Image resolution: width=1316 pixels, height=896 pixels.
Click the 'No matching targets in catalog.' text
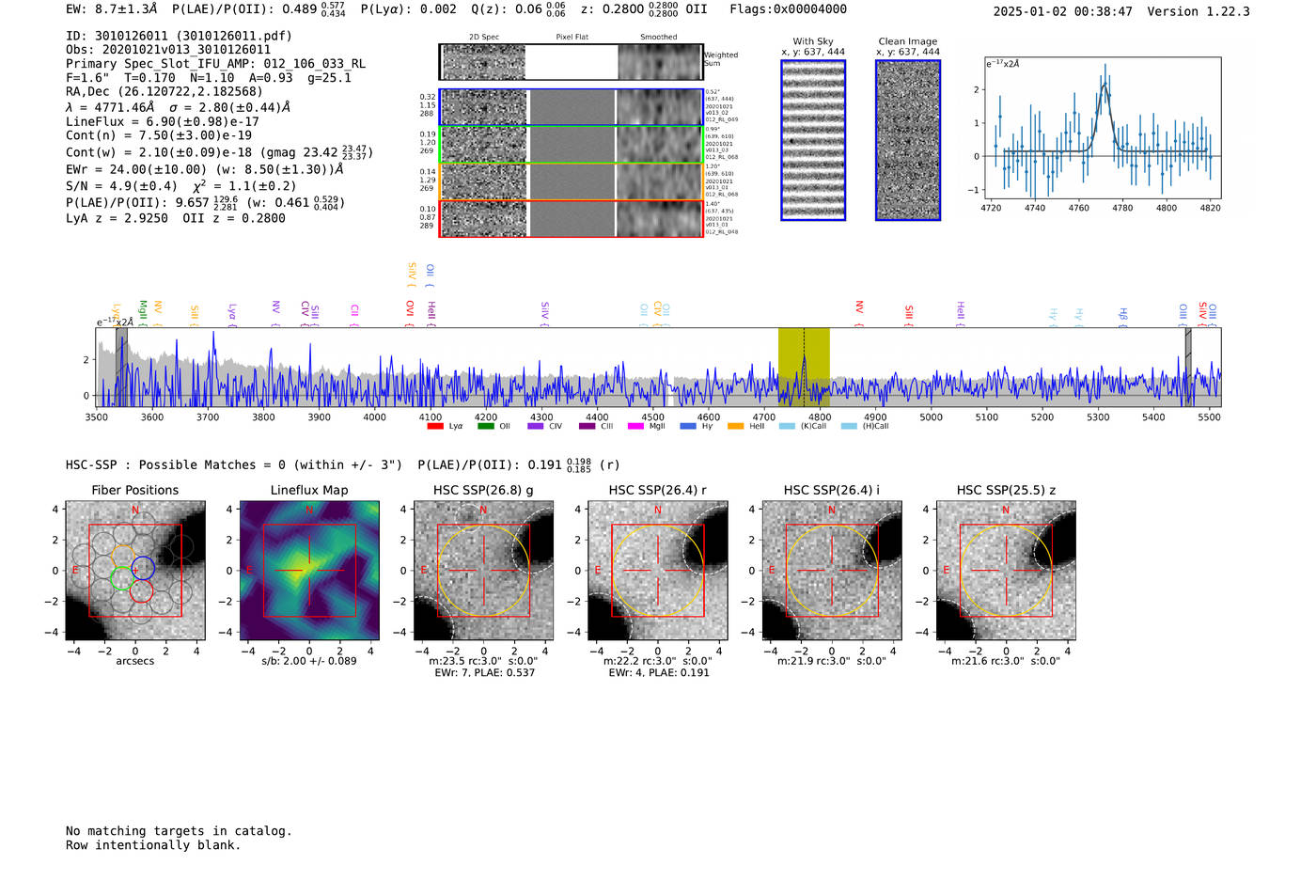click(x=179, y=831)
